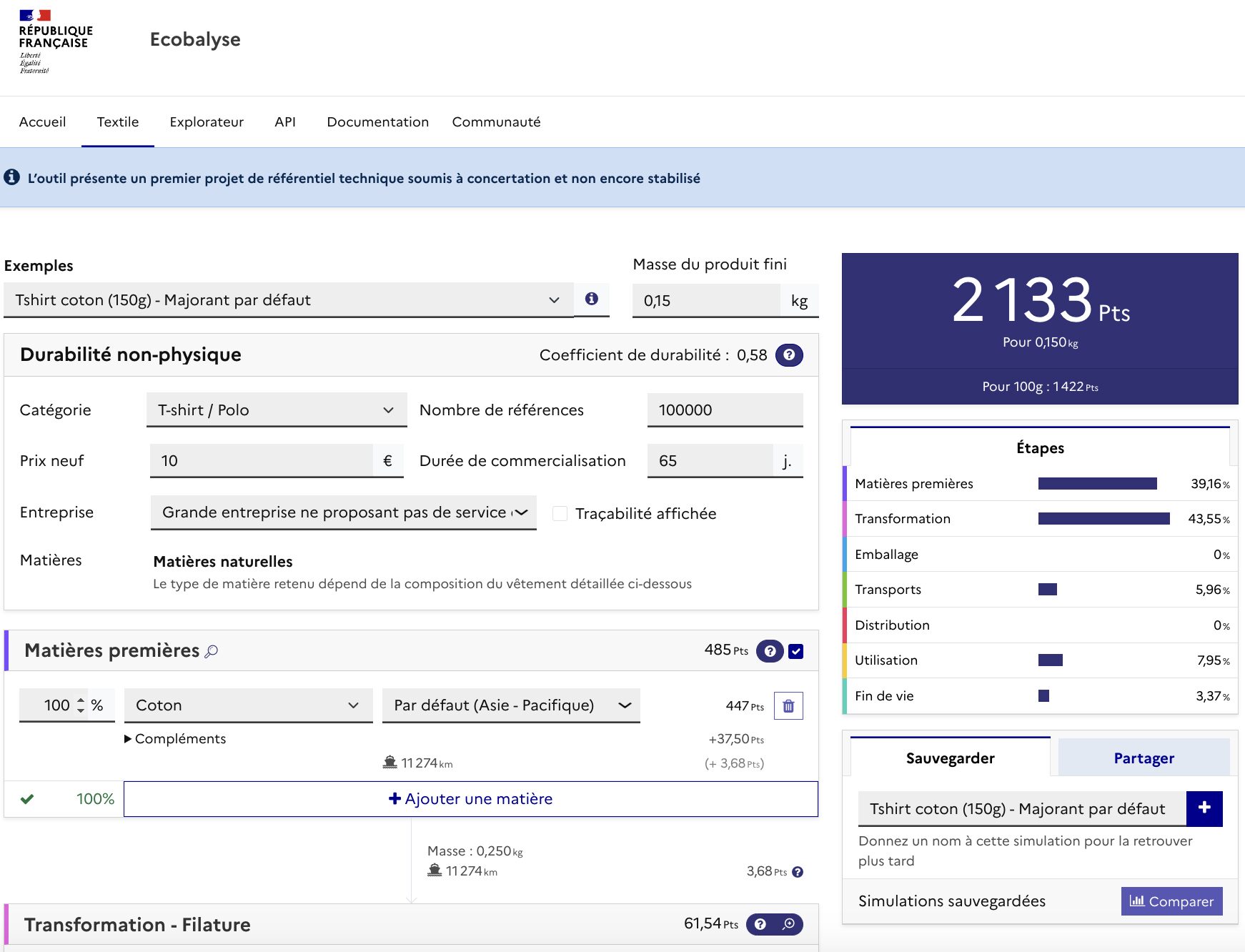The width and height of the screenshot is (1245, 952).
Task: Open help icon in Matières premières header
Action: [x=770, y=651]
